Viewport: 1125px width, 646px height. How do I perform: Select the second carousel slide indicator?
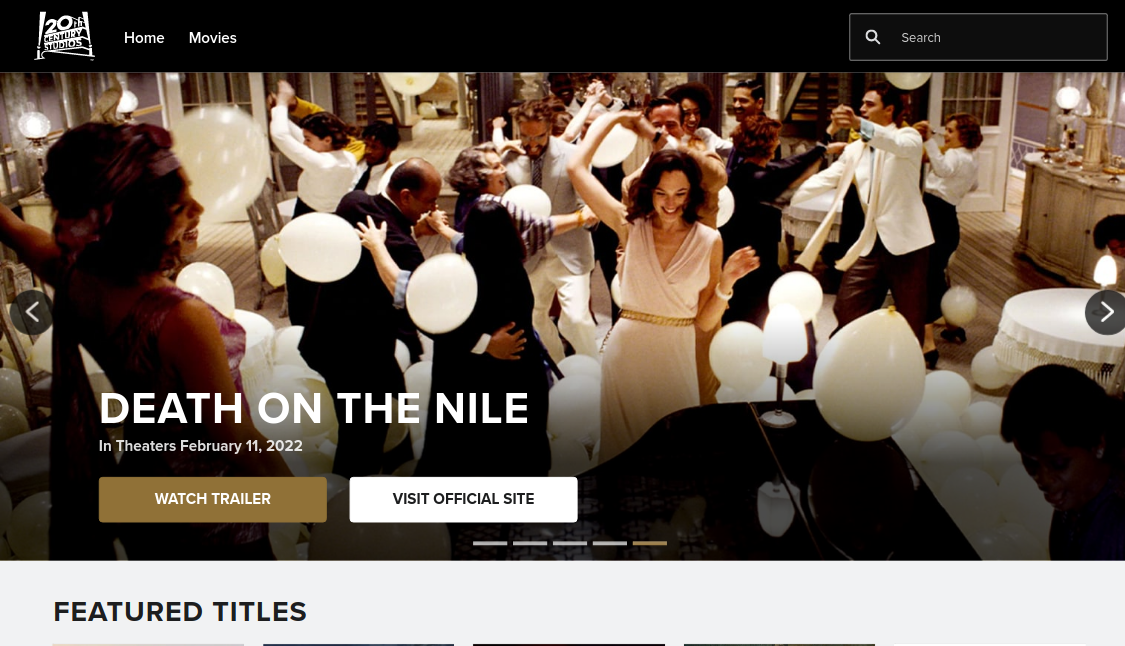pos(530,543)
